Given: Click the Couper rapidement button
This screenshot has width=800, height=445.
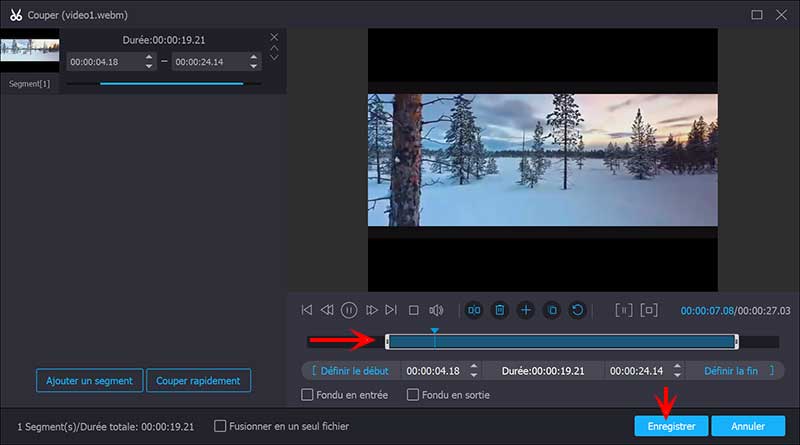Looking at the screenshot, I should pos(199,381).
